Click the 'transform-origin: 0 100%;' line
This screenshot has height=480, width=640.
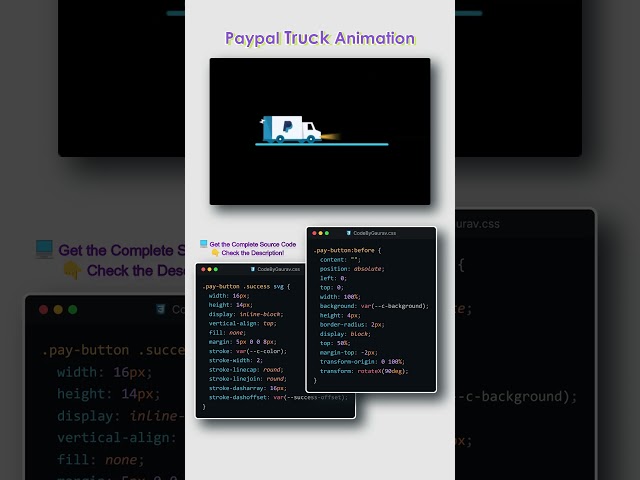point(362,362)
